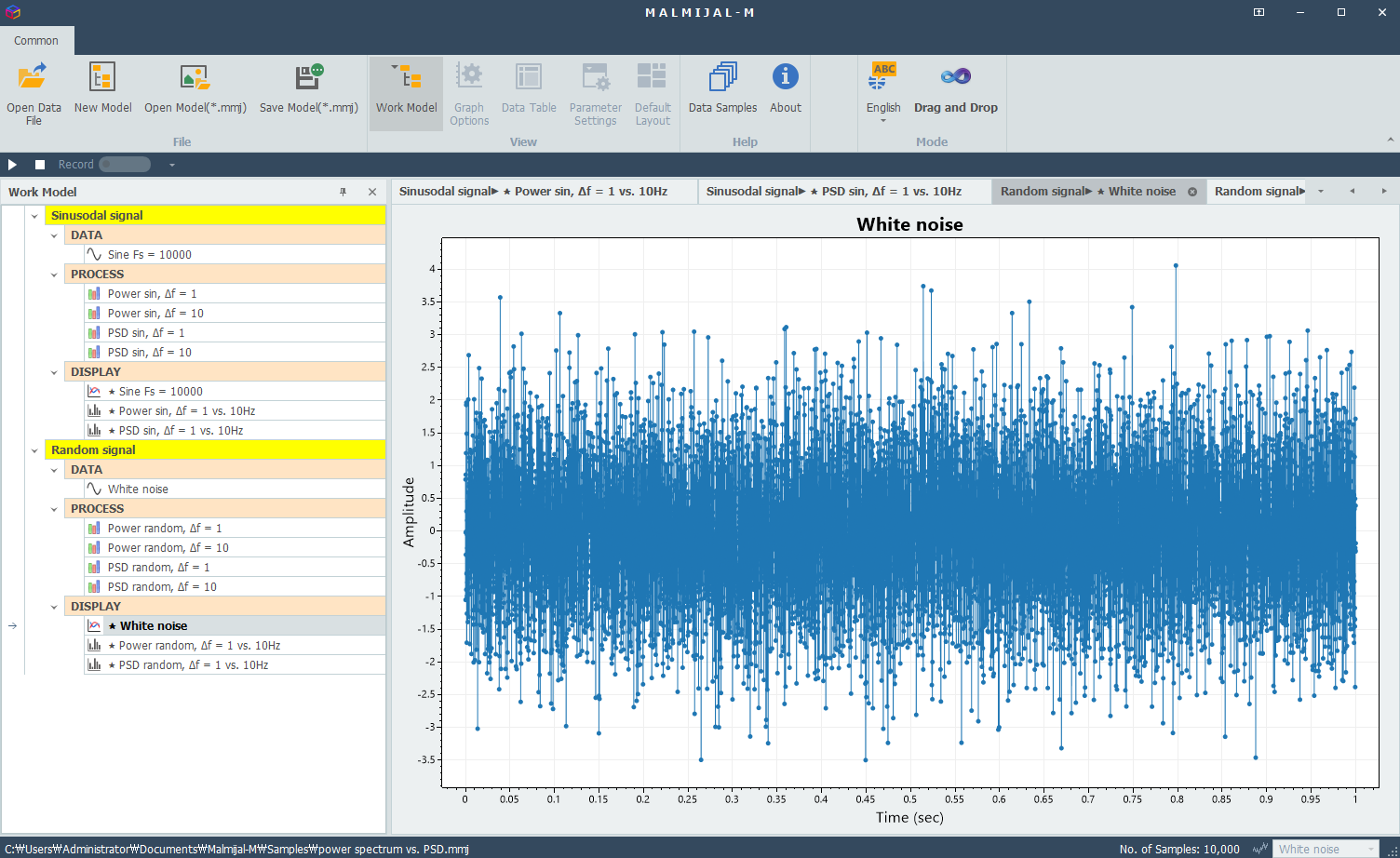The image size is (1400, 858).
Task: Collapse PROCESS under Random signal
Action: pyautogui.click(x=54, y=509)
